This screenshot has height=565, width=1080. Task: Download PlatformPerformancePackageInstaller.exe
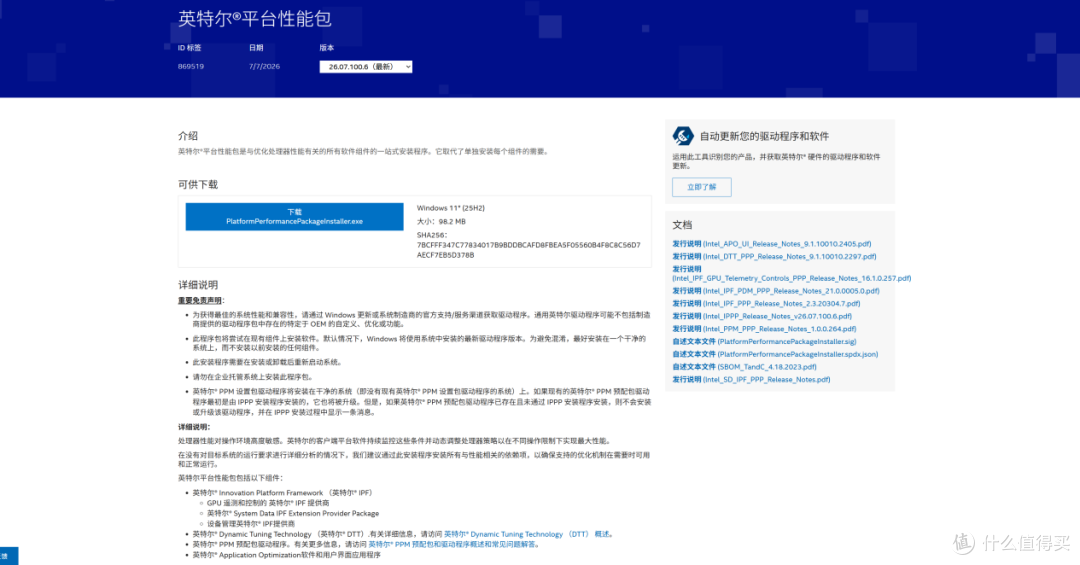click(x=294, y=216)
